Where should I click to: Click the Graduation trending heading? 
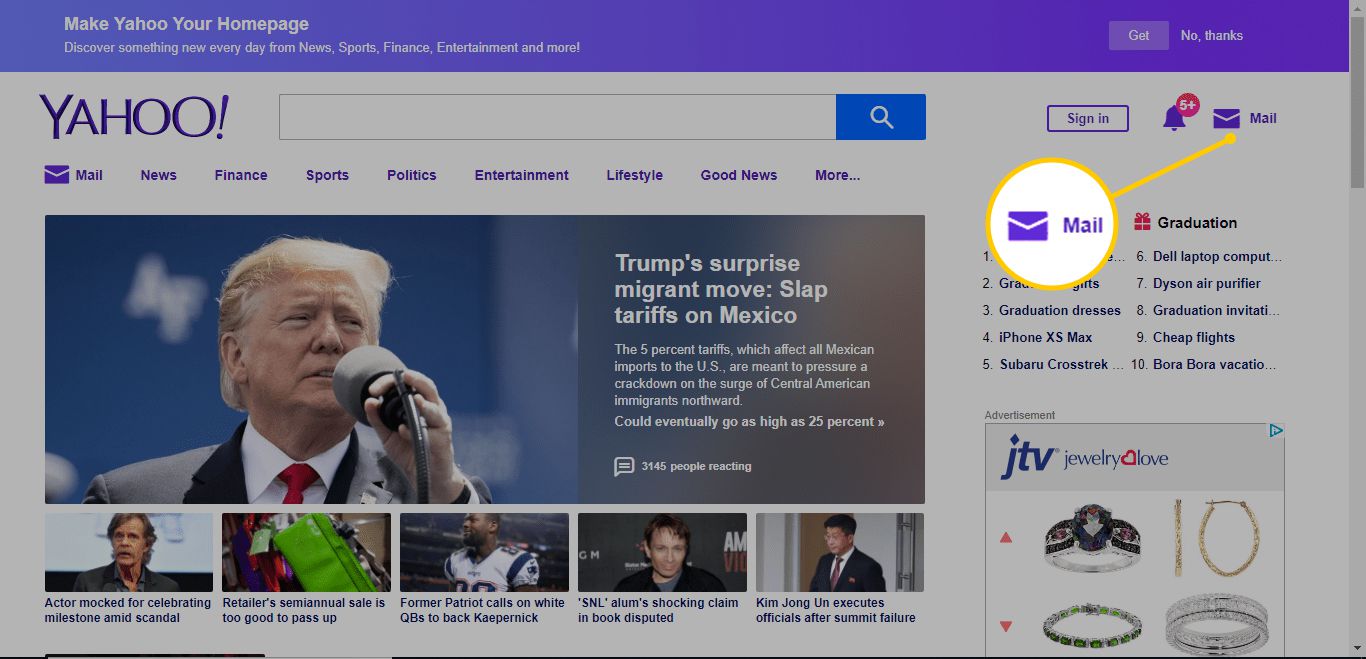click(x=1197, y=222)
